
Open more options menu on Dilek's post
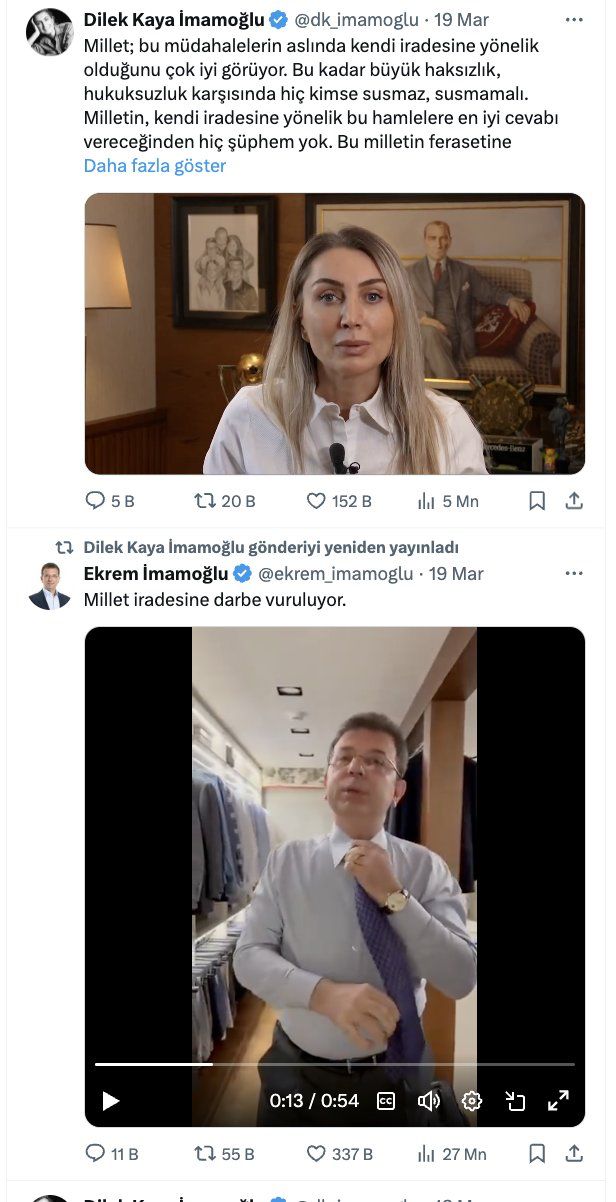click(574, 19)
